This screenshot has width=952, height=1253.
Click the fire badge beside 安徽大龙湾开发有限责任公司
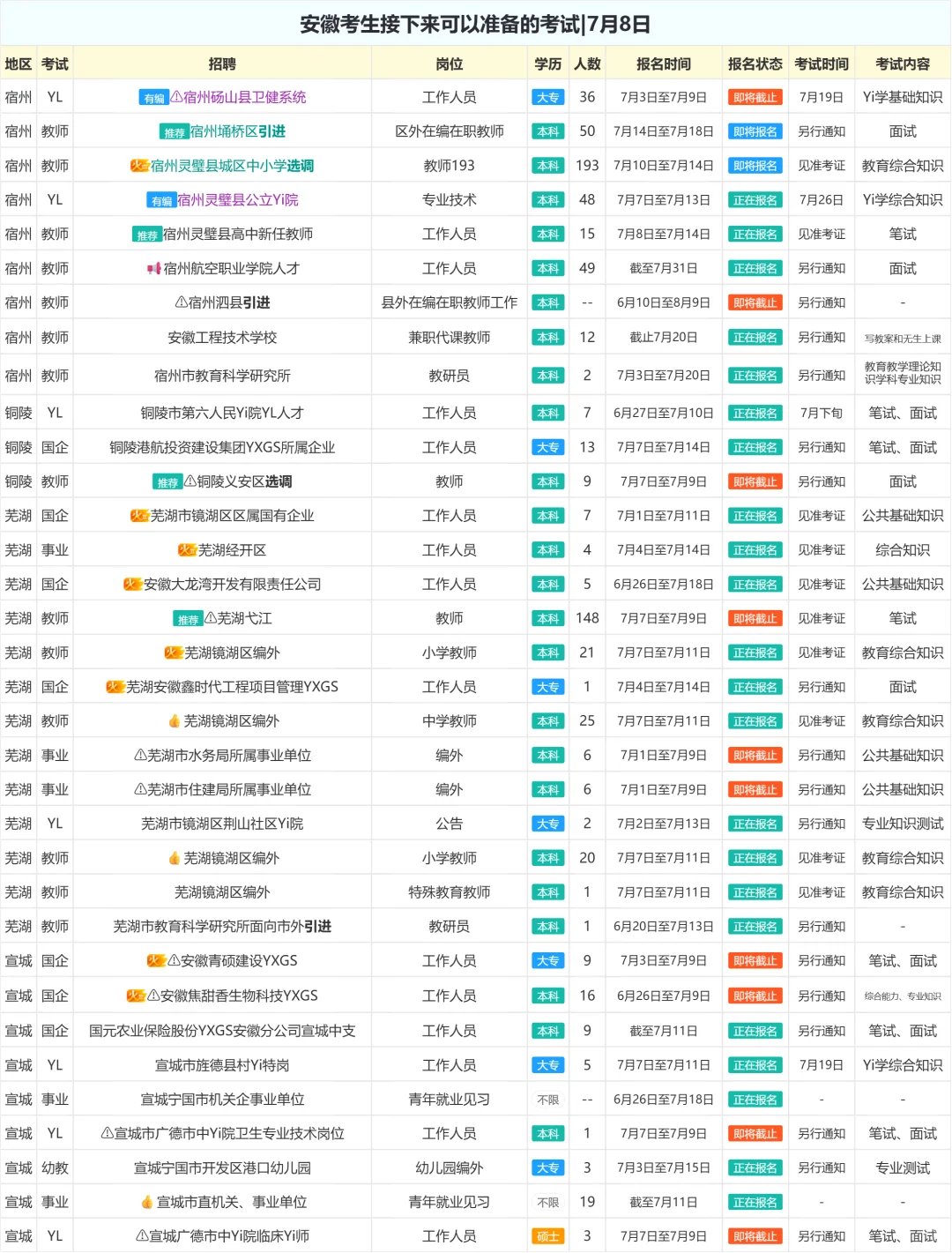coord(132,585)
